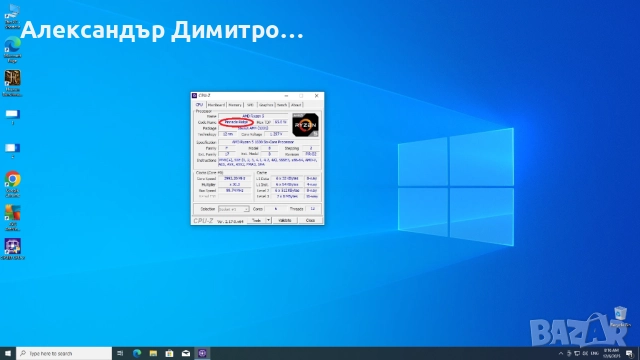Click the Tools button in CPU-Z
640x360 pixels.
coord(256,220)
